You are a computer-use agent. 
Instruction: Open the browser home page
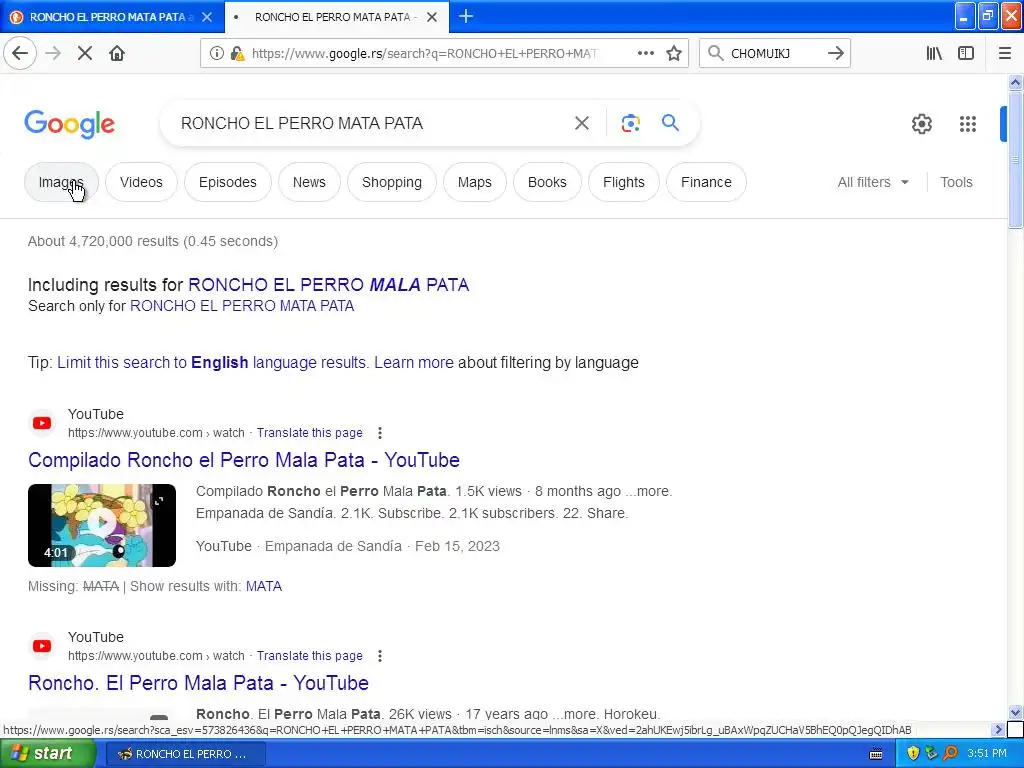(117, 54)
